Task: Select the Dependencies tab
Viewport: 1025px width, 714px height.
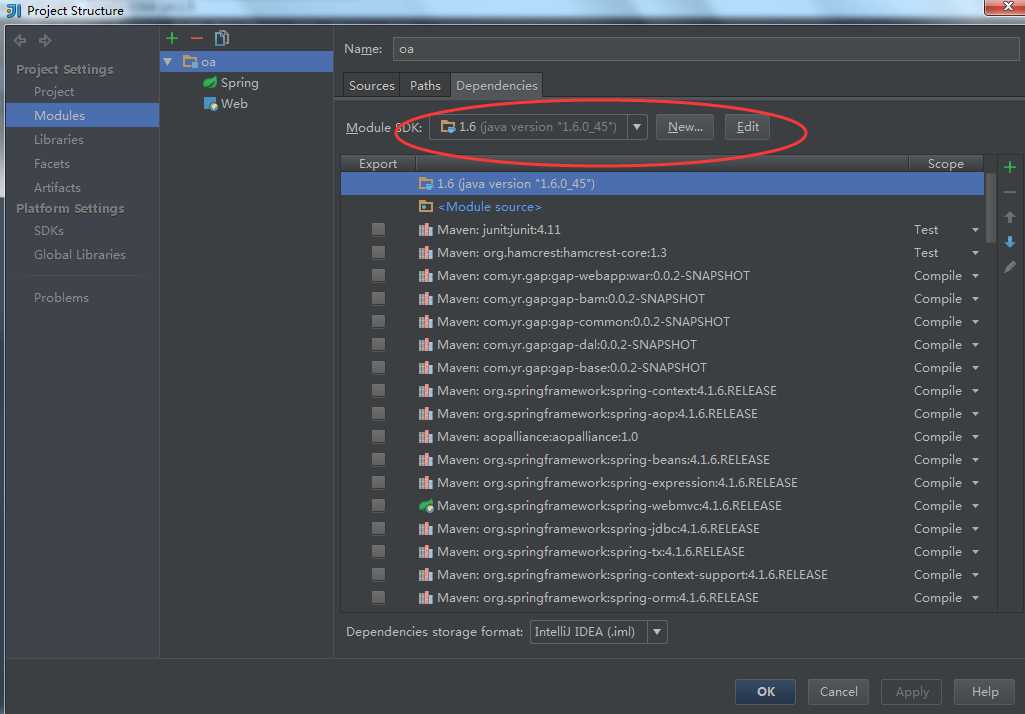Action: click(496, 86)
